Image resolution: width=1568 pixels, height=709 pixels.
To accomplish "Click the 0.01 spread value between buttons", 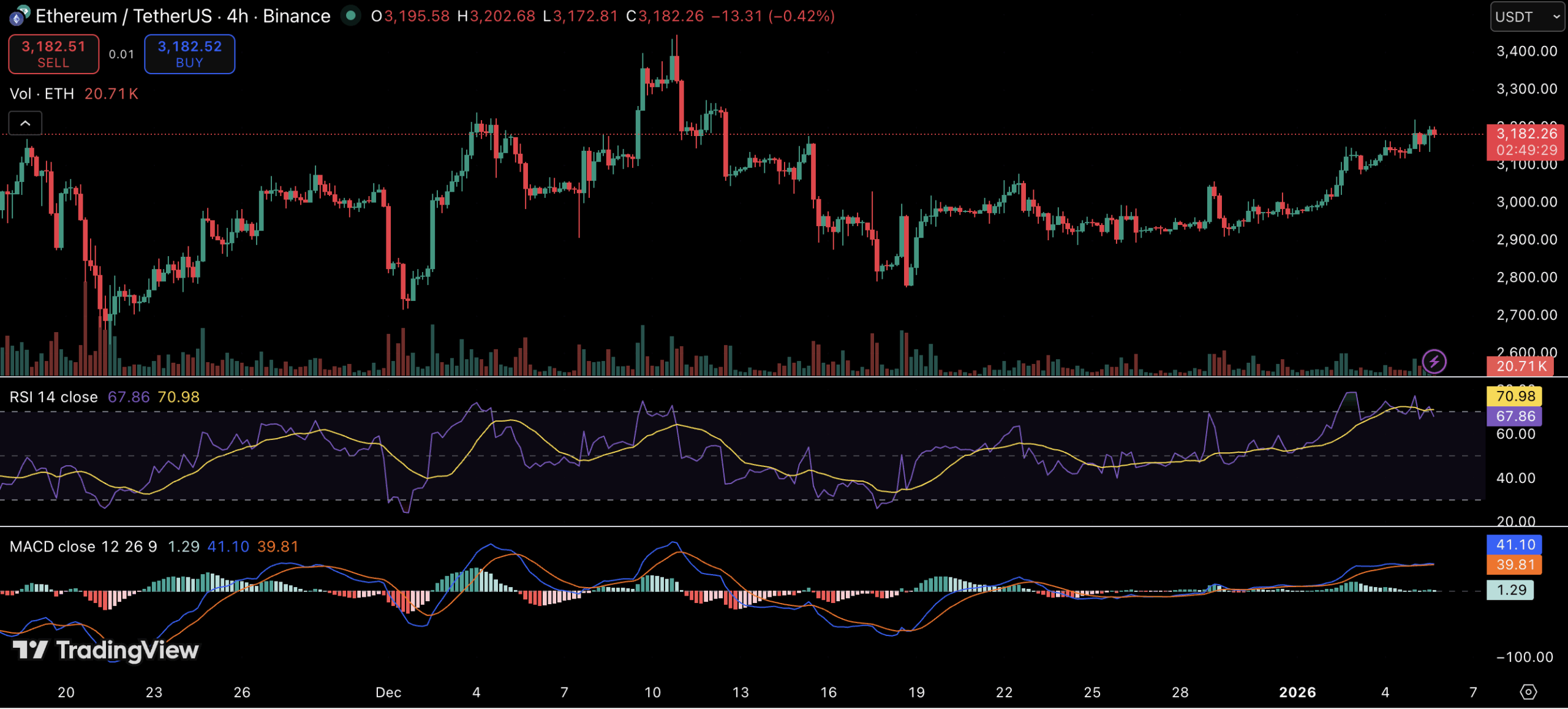I will [x=121, y=55].
